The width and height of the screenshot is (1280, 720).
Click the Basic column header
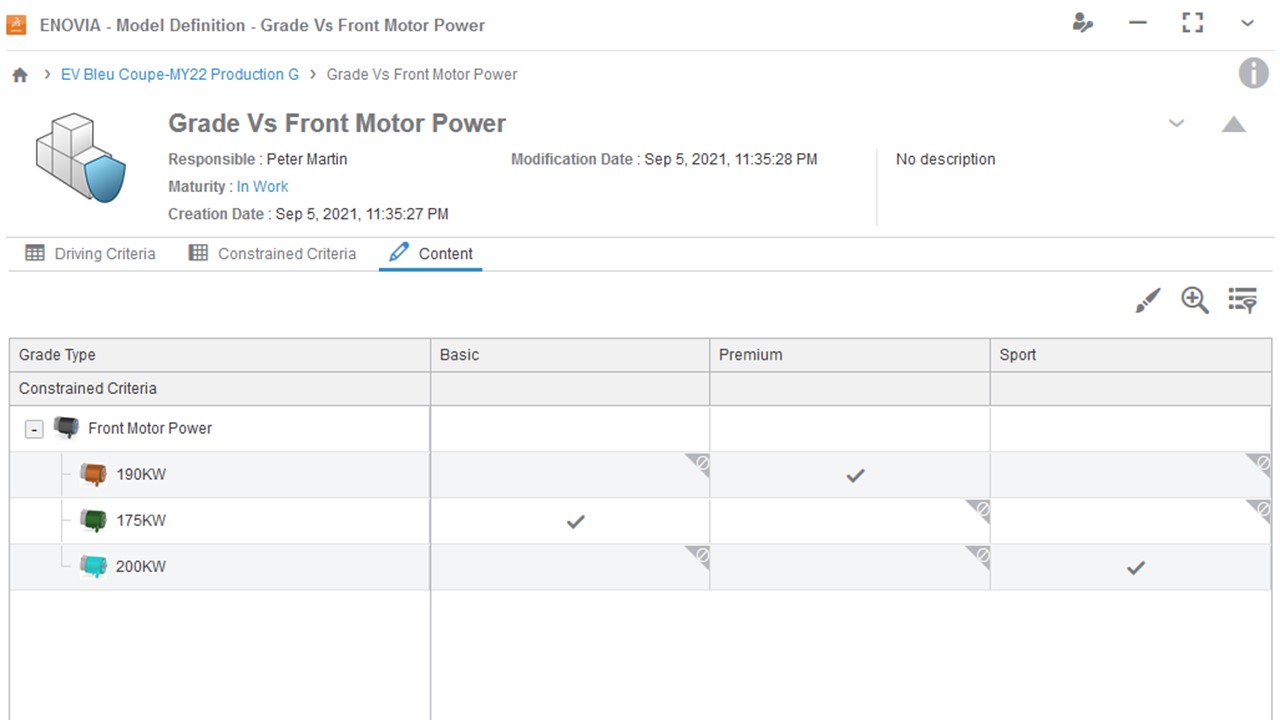[x=570, y=355]
